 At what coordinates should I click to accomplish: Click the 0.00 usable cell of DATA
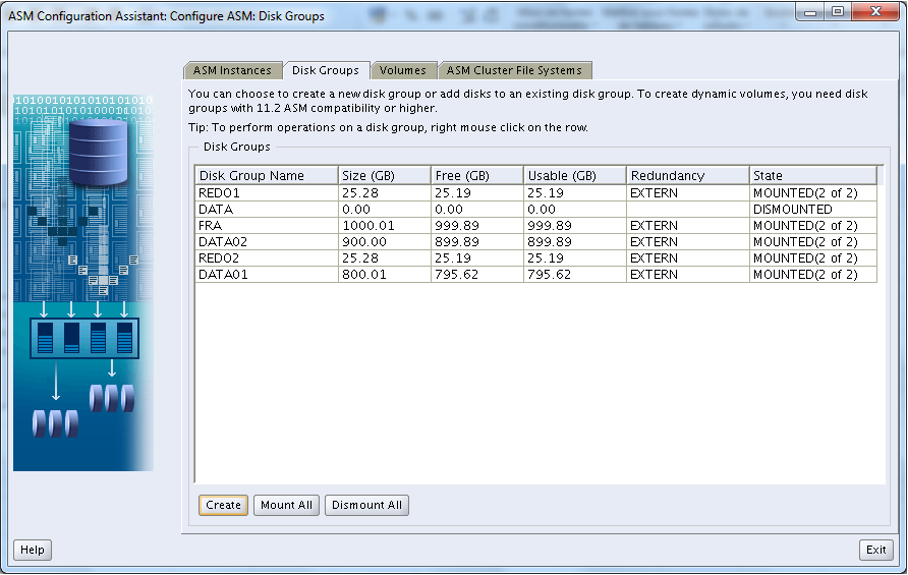coord(575,209)
